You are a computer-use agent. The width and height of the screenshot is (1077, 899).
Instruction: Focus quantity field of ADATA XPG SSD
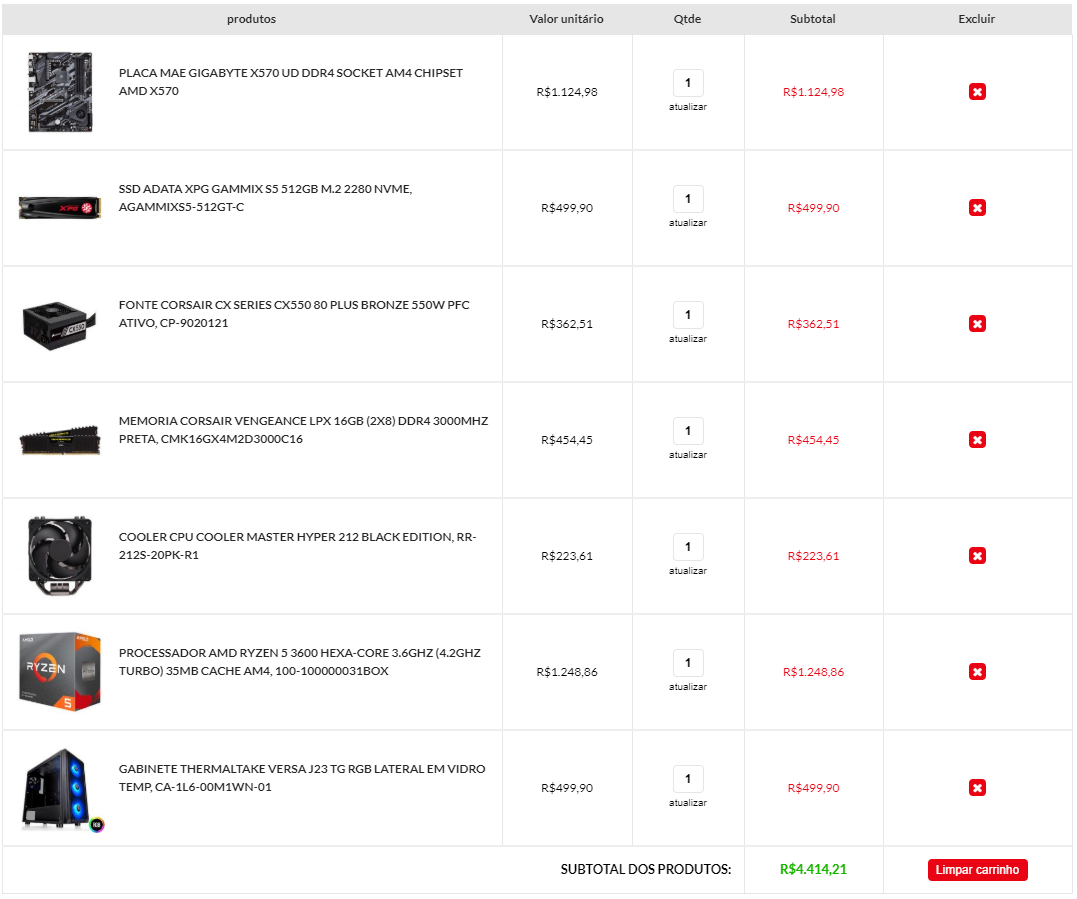pyautogui.click(x=688, y=199)
